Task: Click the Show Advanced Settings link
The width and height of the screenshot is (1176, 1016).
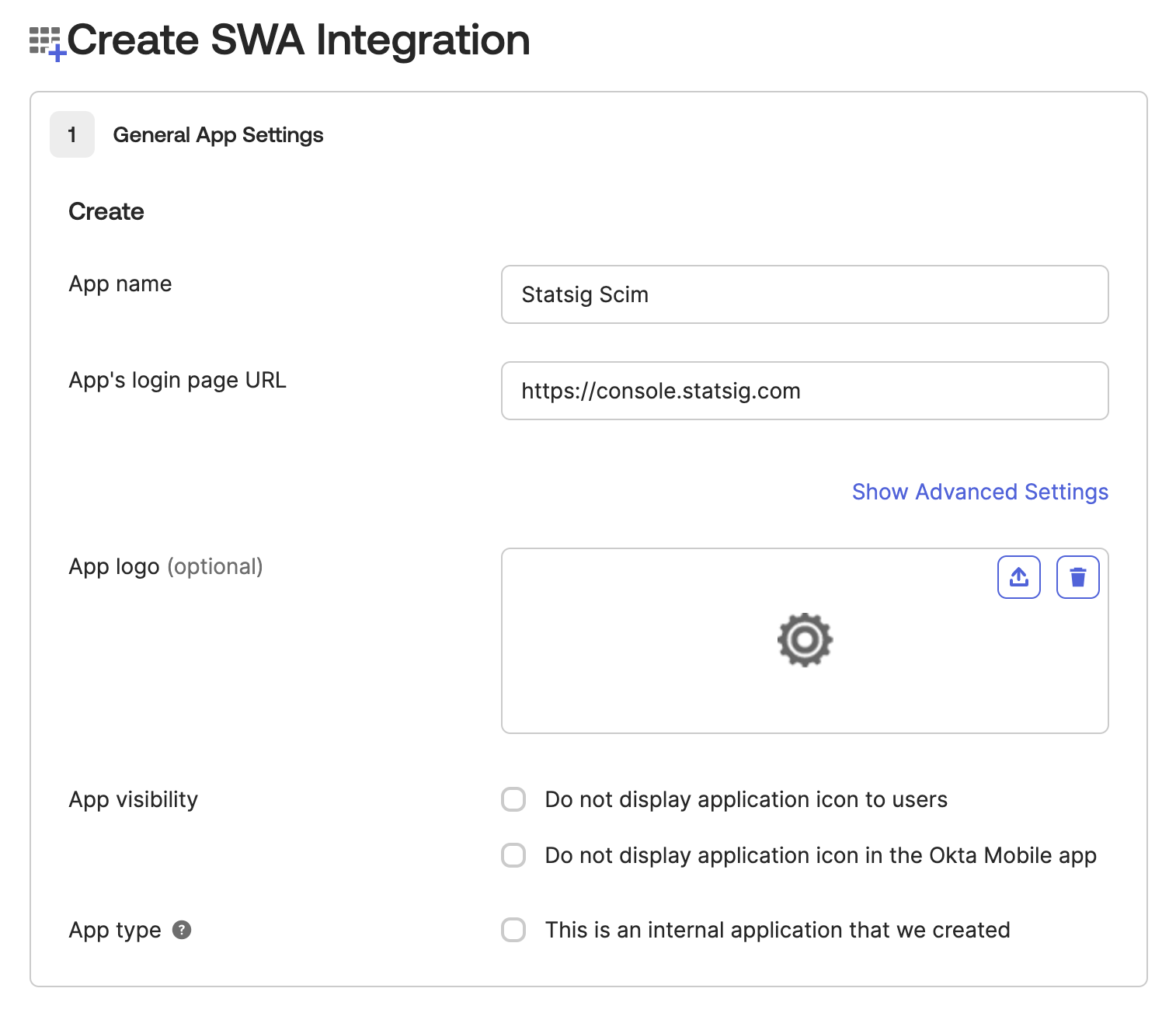Action: (979, 492)
